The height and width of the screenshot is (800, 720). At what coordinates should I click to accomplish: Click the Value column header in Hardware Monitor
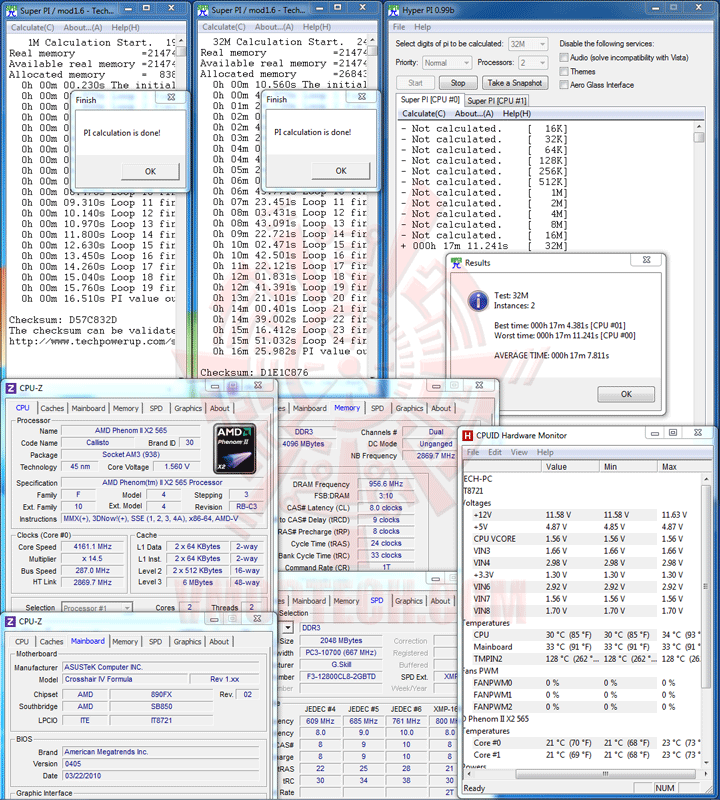pos(569,466)
